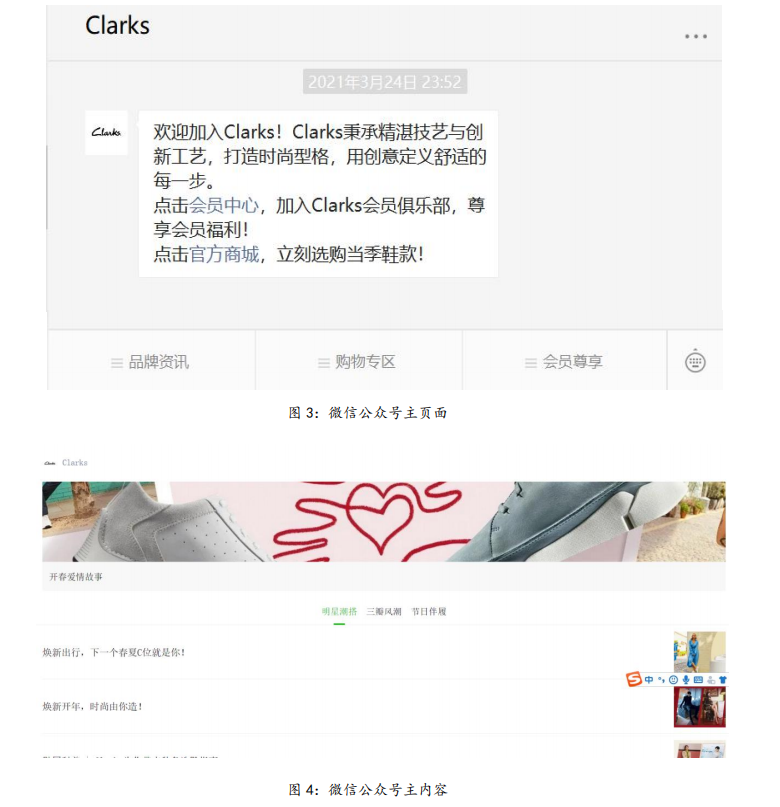Viewport: 780px width, 807px height.
Task: Click the red thumbnail of 焕新开年 article
Action: (700, 707)
